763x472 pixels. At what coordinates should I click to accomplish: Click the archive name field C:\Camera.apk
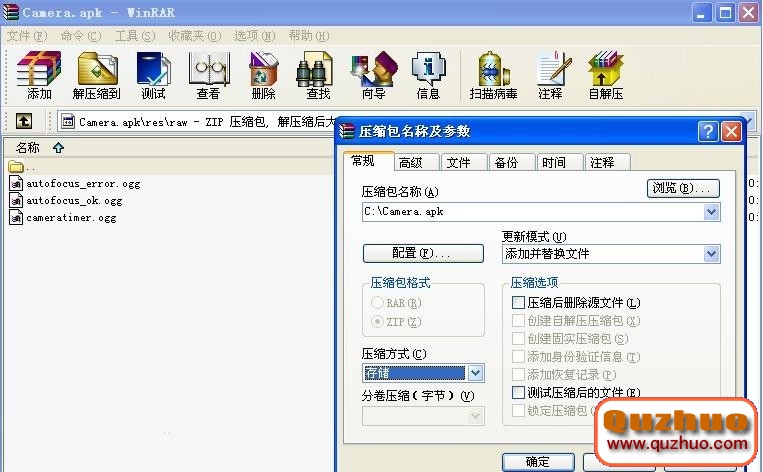click(533, 212)
